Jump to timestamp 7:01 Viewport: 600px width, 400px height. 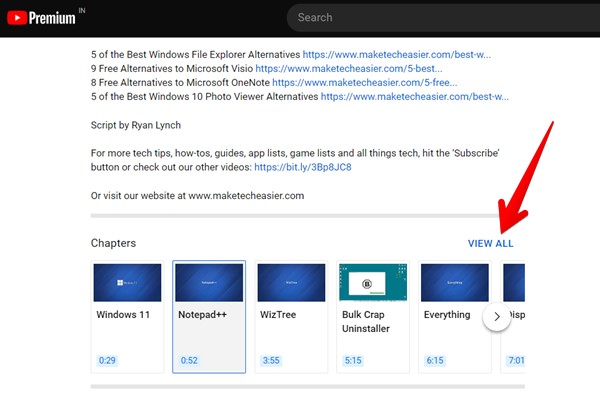point(516,361)
